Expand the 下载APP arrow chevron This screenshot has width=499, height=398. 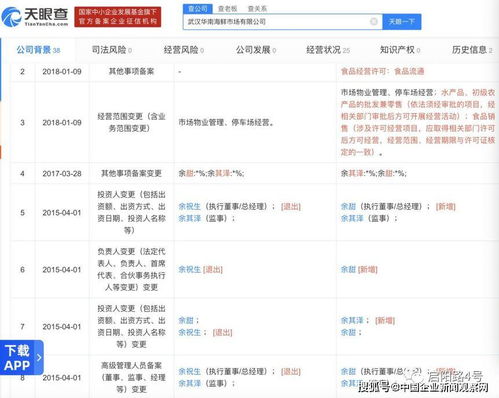(39, 358)
